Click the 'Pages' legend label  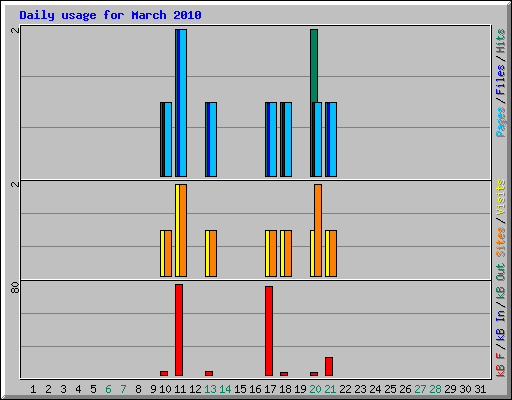coord(501,122)
